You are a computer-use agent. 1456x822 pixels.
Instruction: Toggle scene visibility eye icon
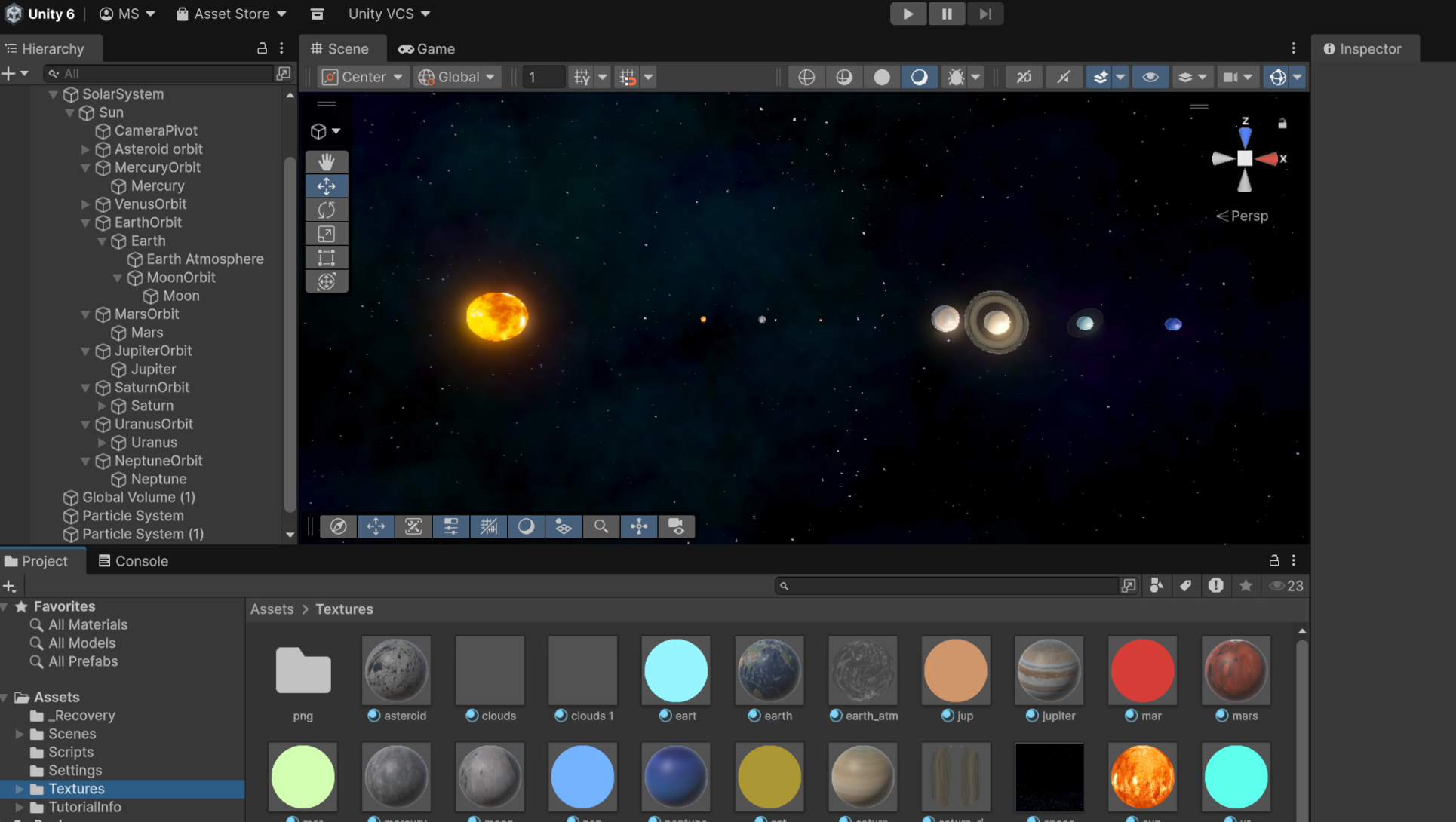[1150, 77]
